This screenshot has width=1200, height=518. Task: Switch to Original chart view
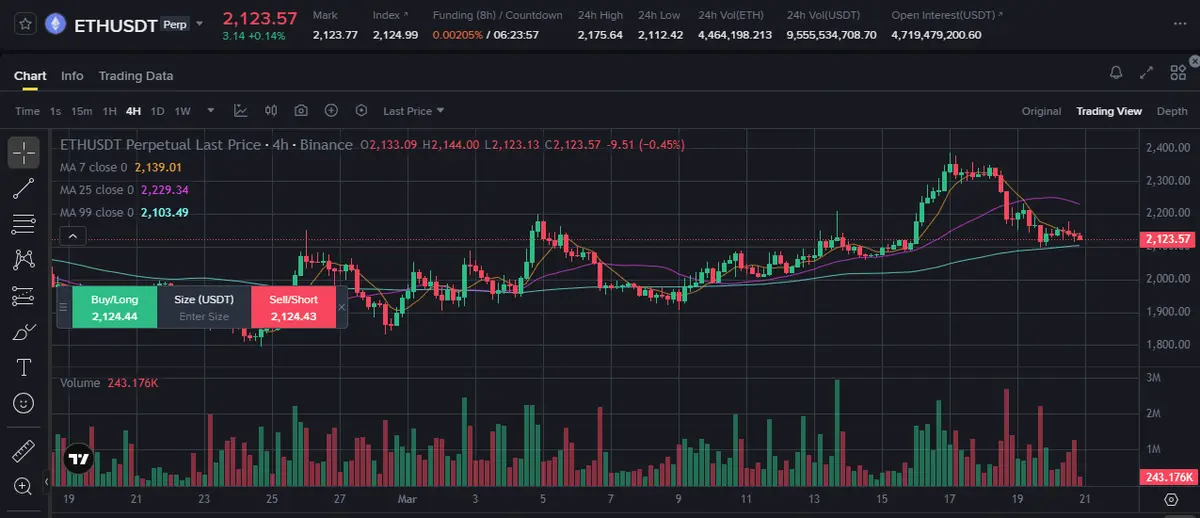pos(1041,111)
